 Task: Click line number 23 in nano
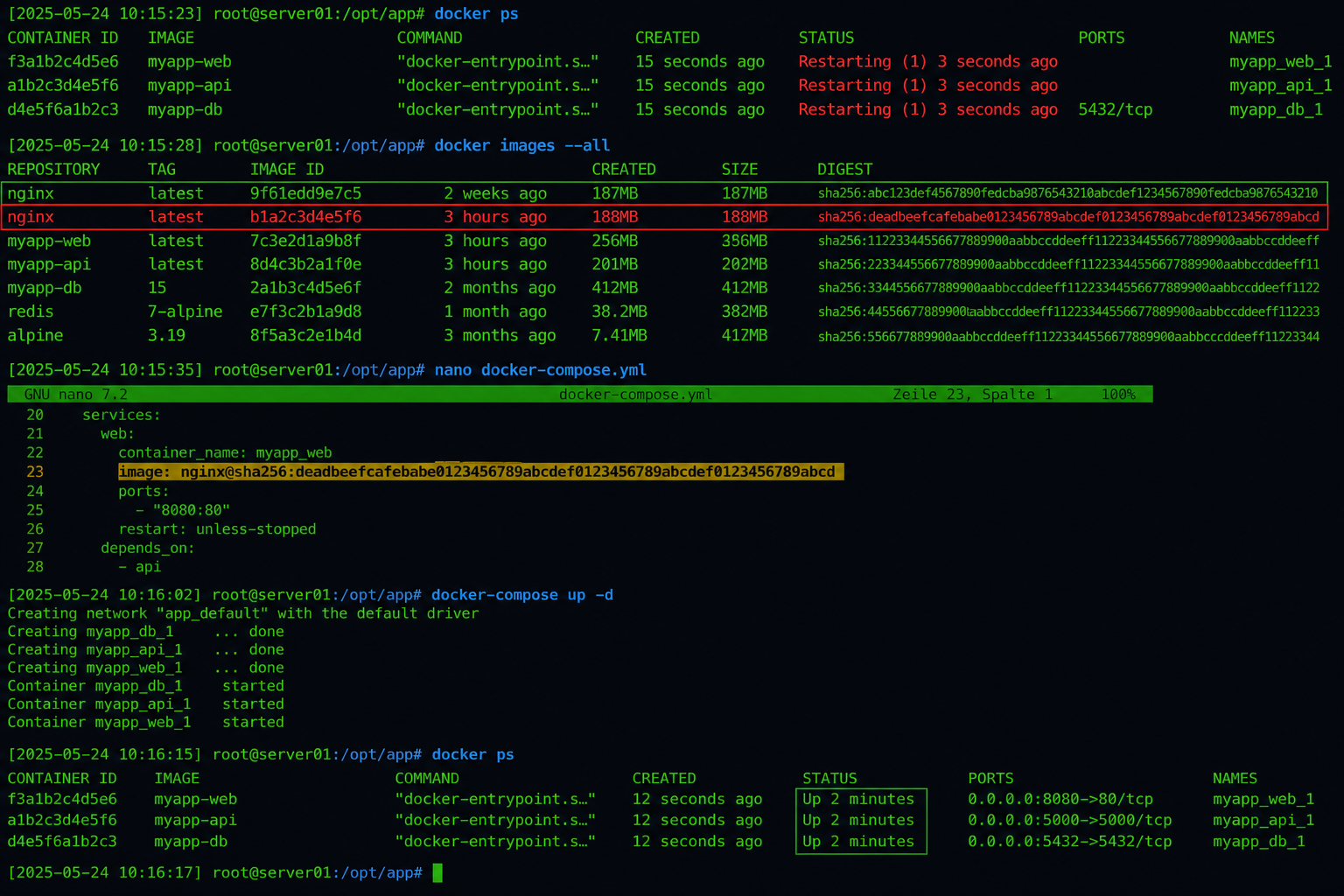tap(35, 472)
